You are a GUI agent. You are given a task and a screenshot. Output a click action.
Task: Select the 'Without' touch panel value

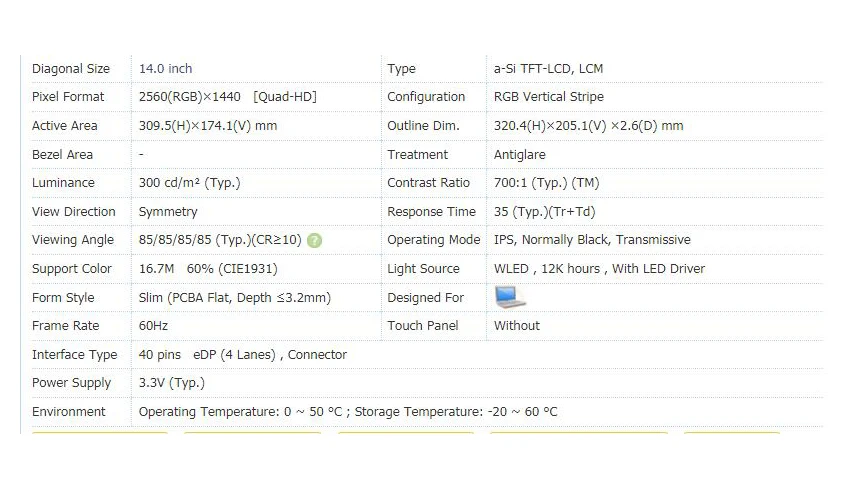pyautogui.click(x=517, y=326)
